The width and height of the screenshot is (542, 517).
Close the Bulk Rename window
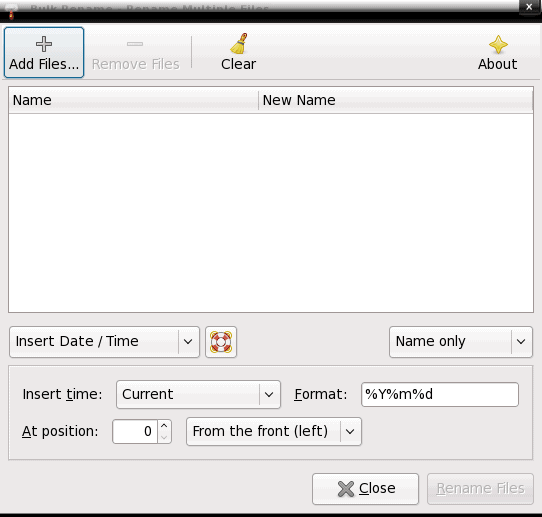pyautogui.click(x=529, y=7)
